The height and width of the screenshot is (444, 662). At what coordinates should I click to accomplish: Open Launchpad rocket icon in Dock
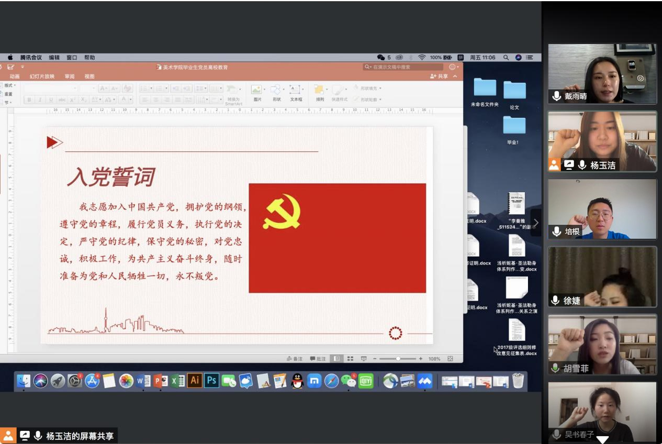(x=58, y=381)
